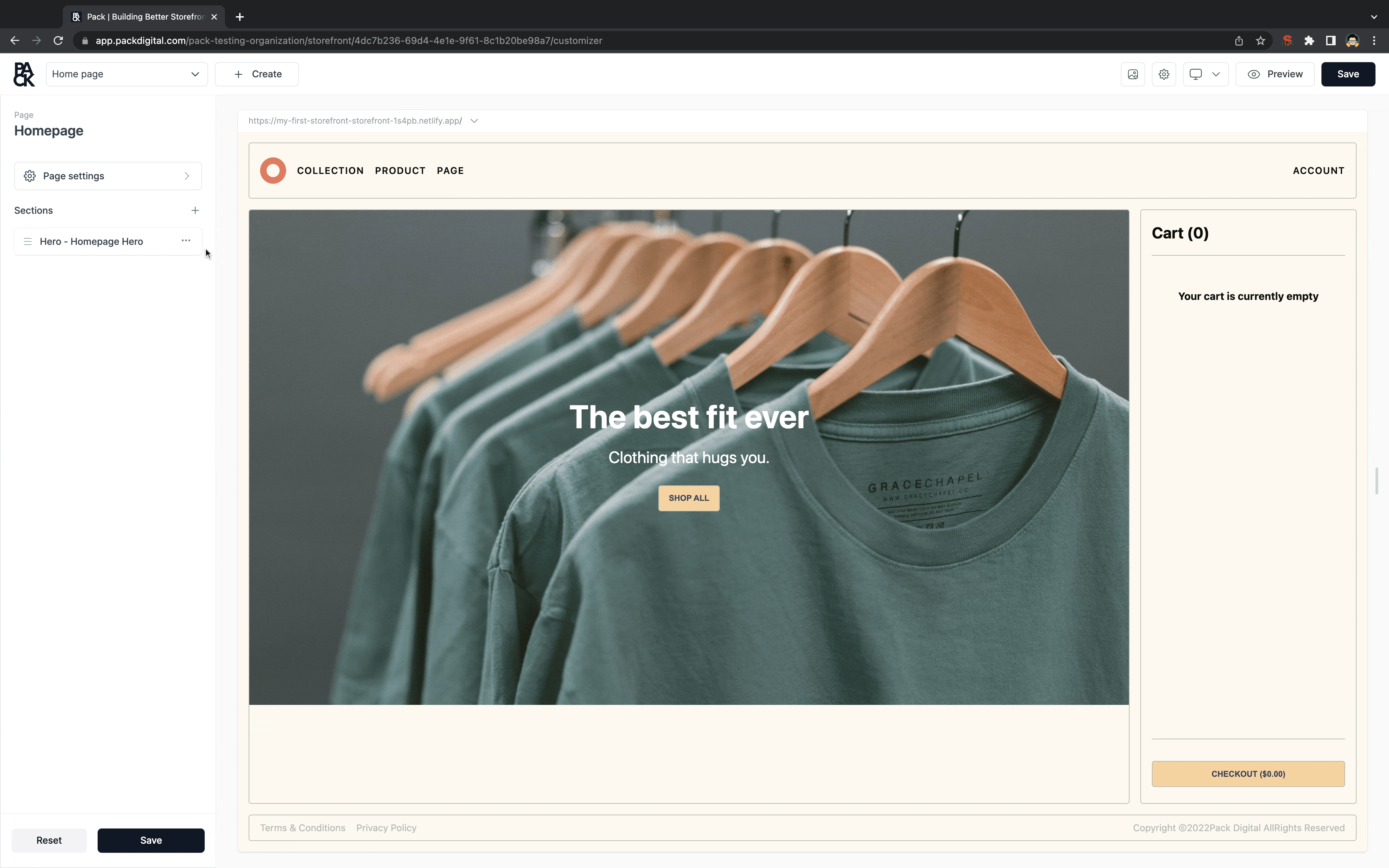Image resolution: width=1389 pixels, height=868 pixels.
Task: Select the desktop viewport icon
Action: pyautogui.click(x=1195, y=74)
